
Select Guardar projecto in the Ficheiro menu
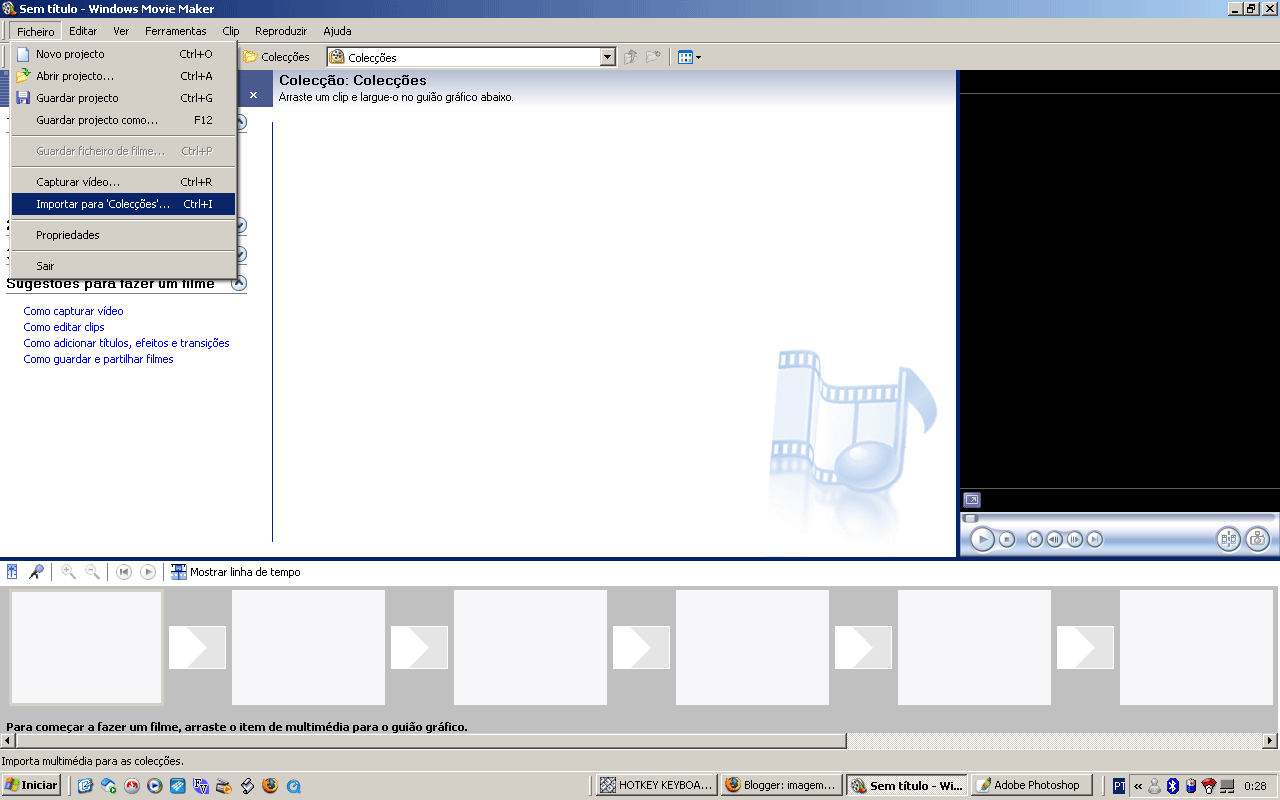[x=123, y=98]
